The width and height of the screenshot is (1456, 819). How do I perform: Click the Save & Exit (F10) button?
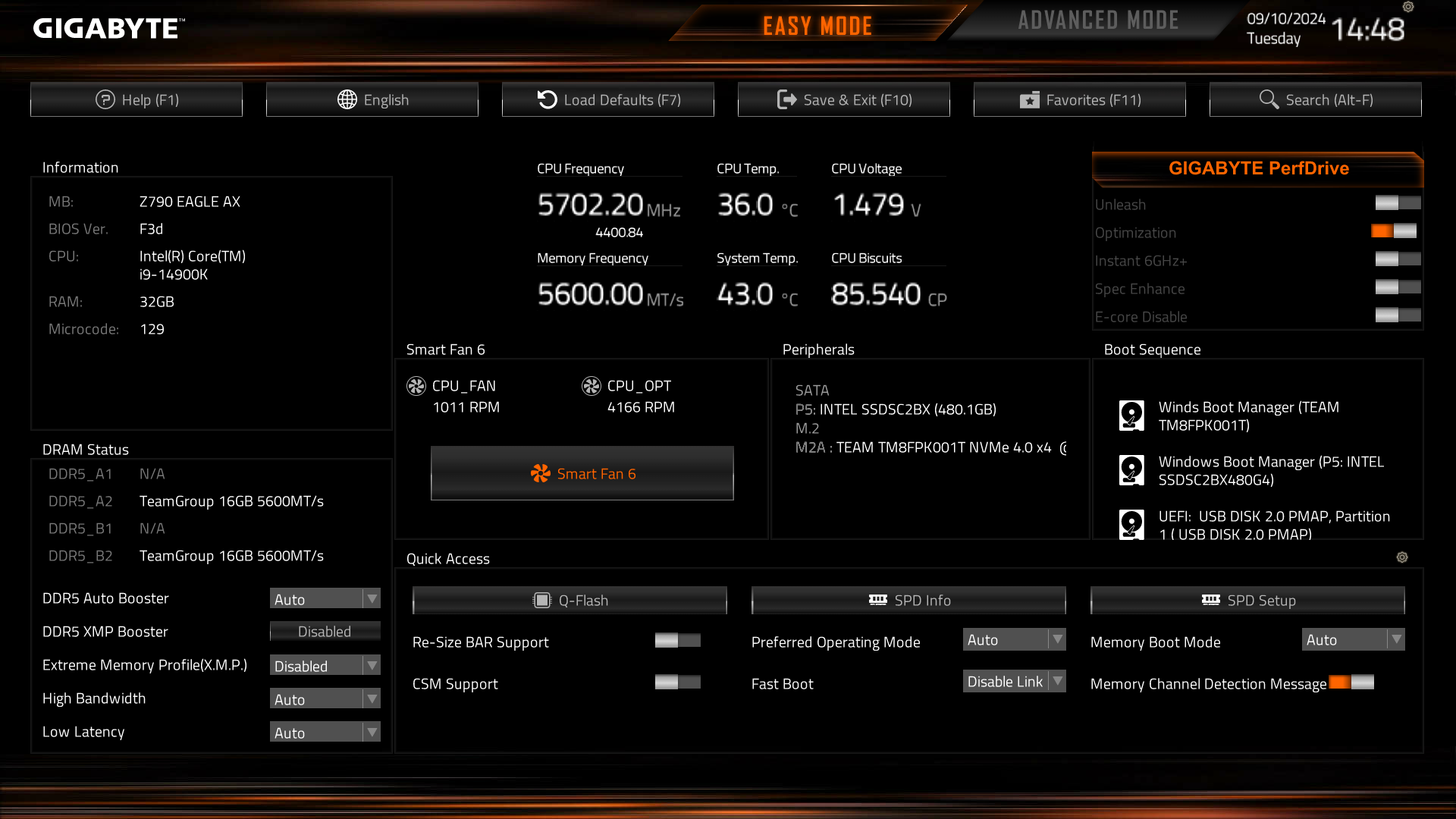(843, 100)
